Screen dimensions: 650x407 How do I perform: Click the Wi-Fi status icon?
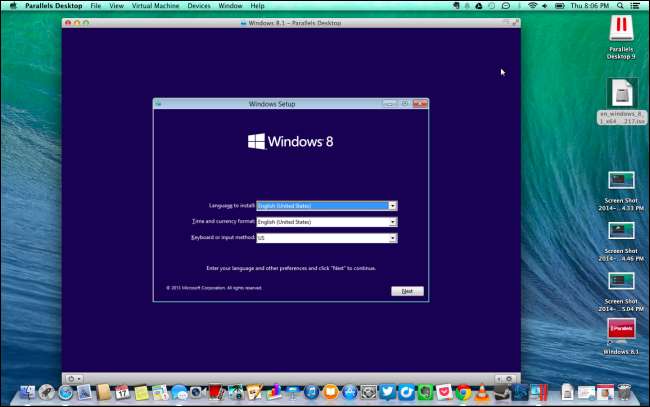point(533,6)
